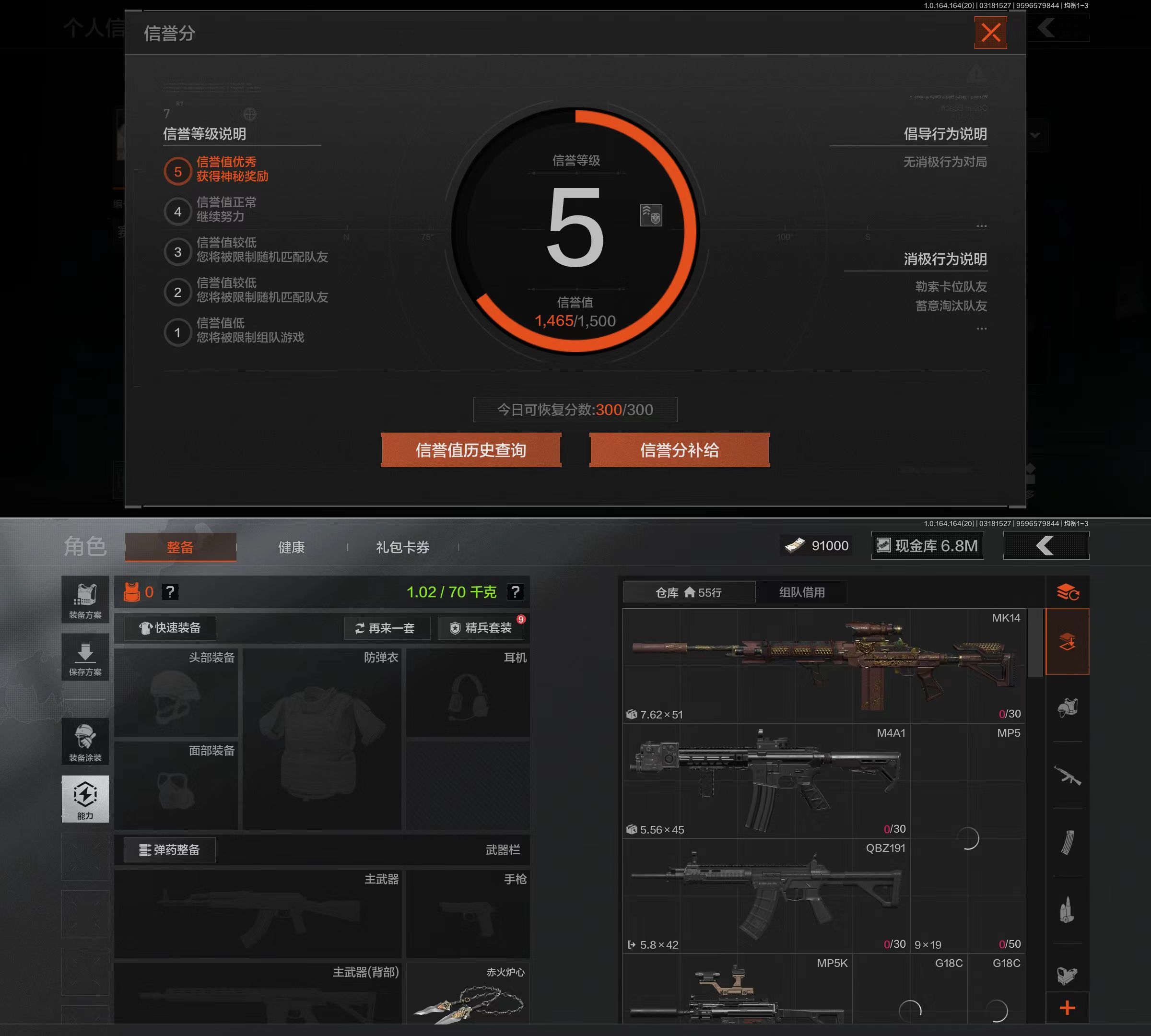Open the 装备涂装 skins icon
Viewport: 1151px width, 1036px height.
(x=85, y=742)
